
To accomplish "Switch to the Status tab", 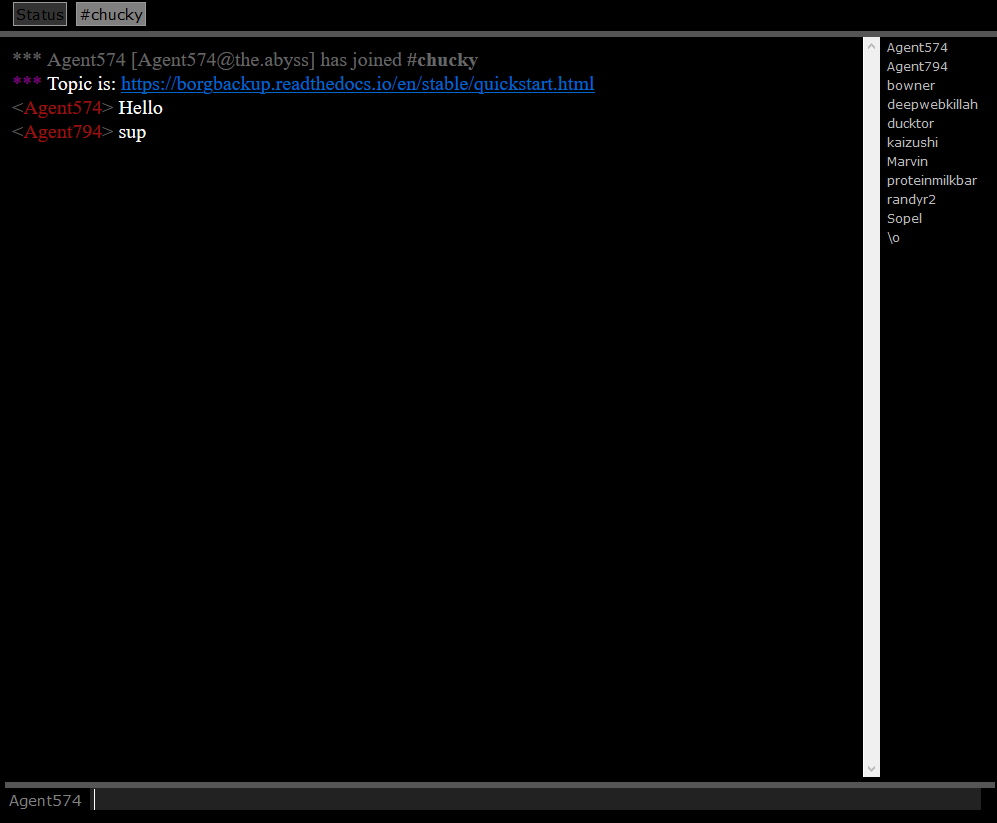I will point(40,15).
